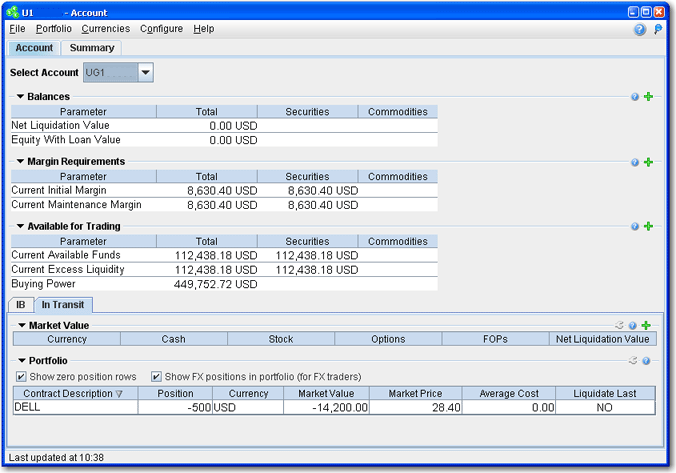Open the Help menu

coord(203,29)
